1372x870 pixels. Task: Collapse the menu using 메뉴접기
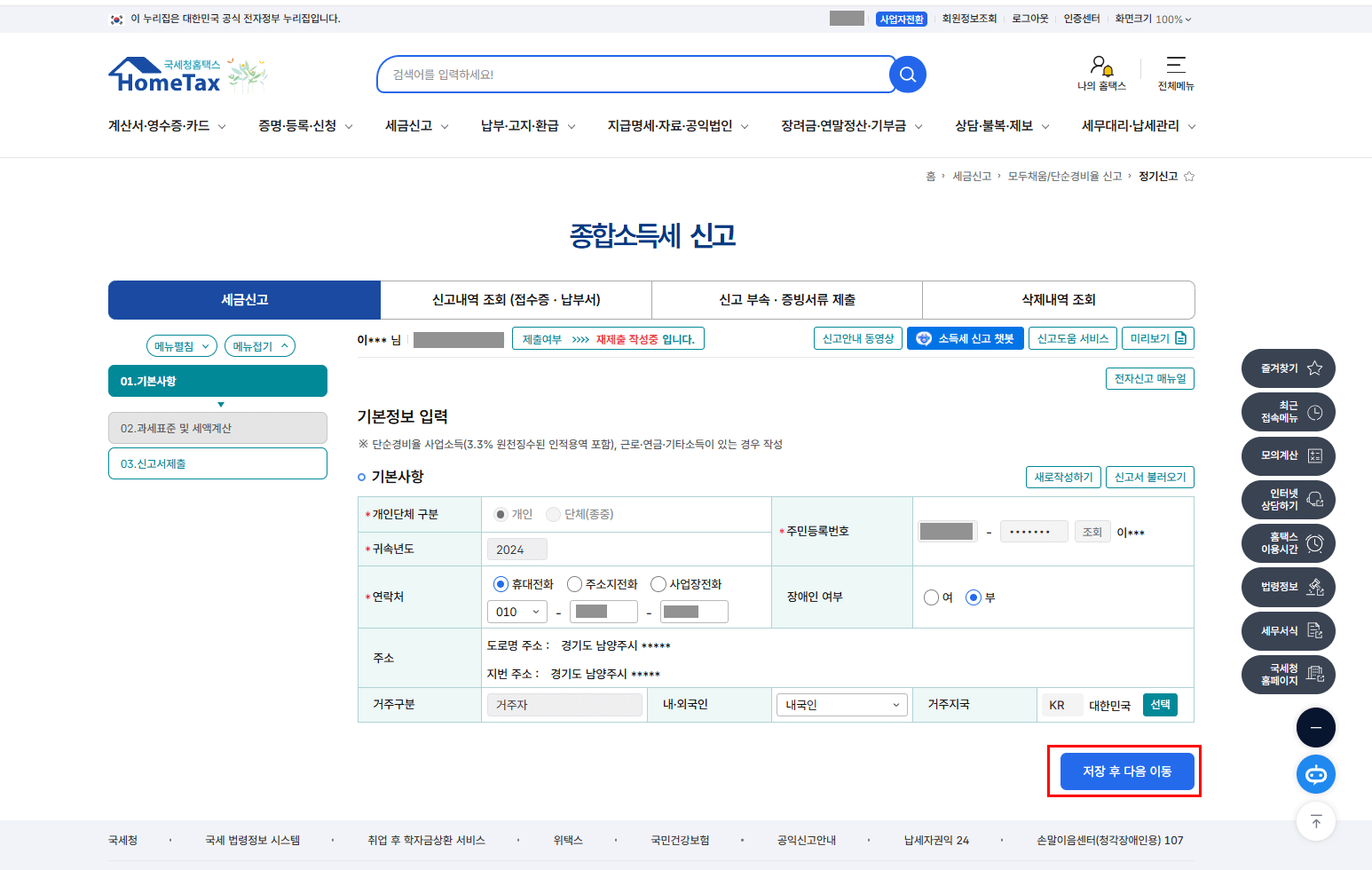[x=259, y=345]
